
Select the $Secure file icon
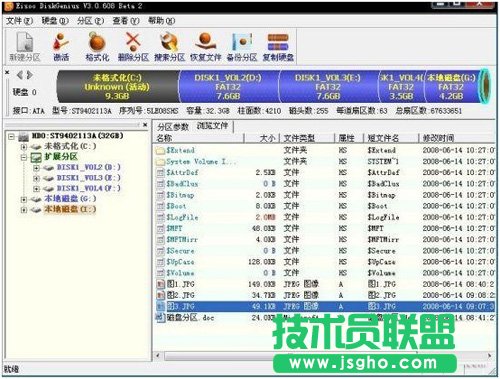pos(161,251)
